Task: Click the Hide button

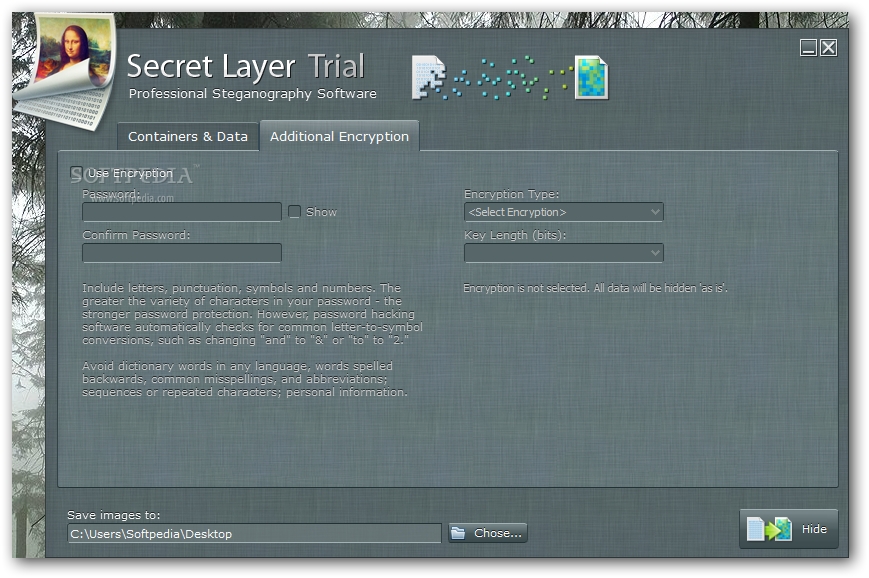Action: [788, 529]
